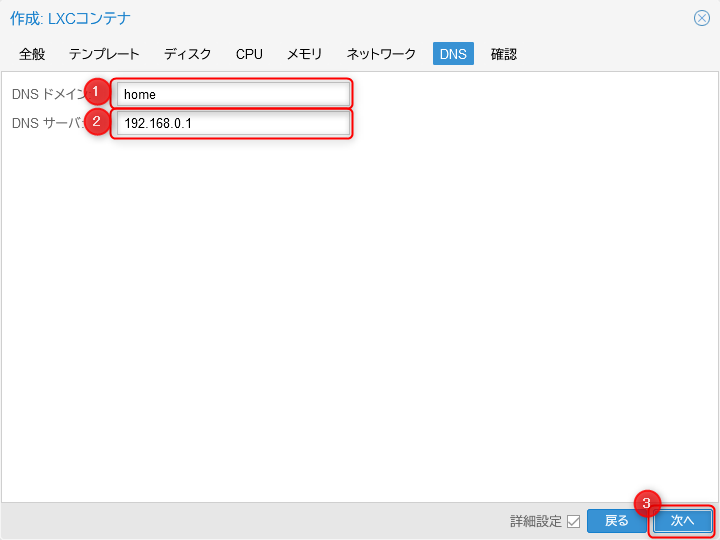The image size is (720, 540).
Task: Click the DNS サーバ label
Action: [45, 125]
